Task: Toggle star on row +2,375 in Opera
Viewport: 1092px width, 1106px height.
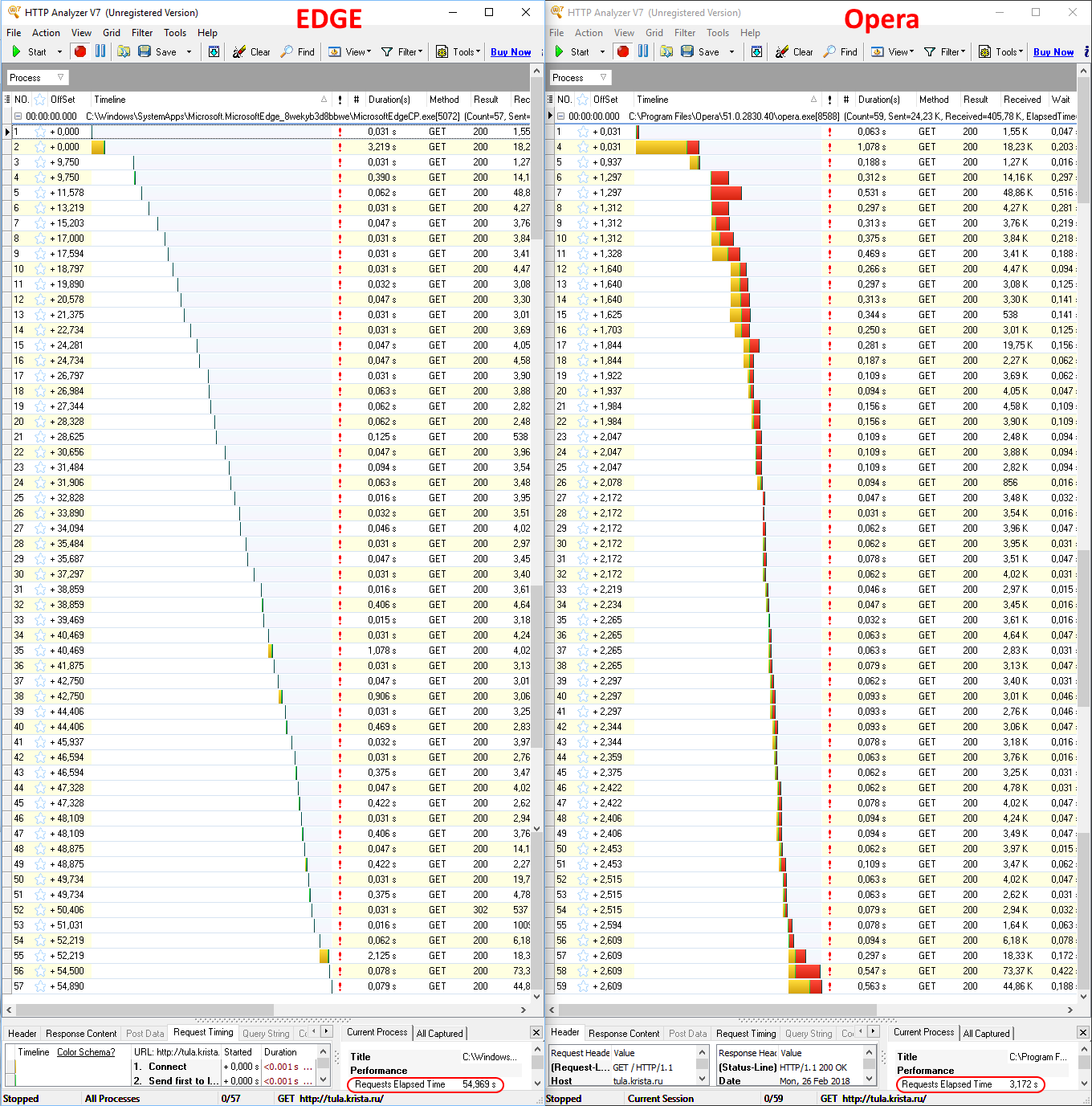Action: (583, 773)
